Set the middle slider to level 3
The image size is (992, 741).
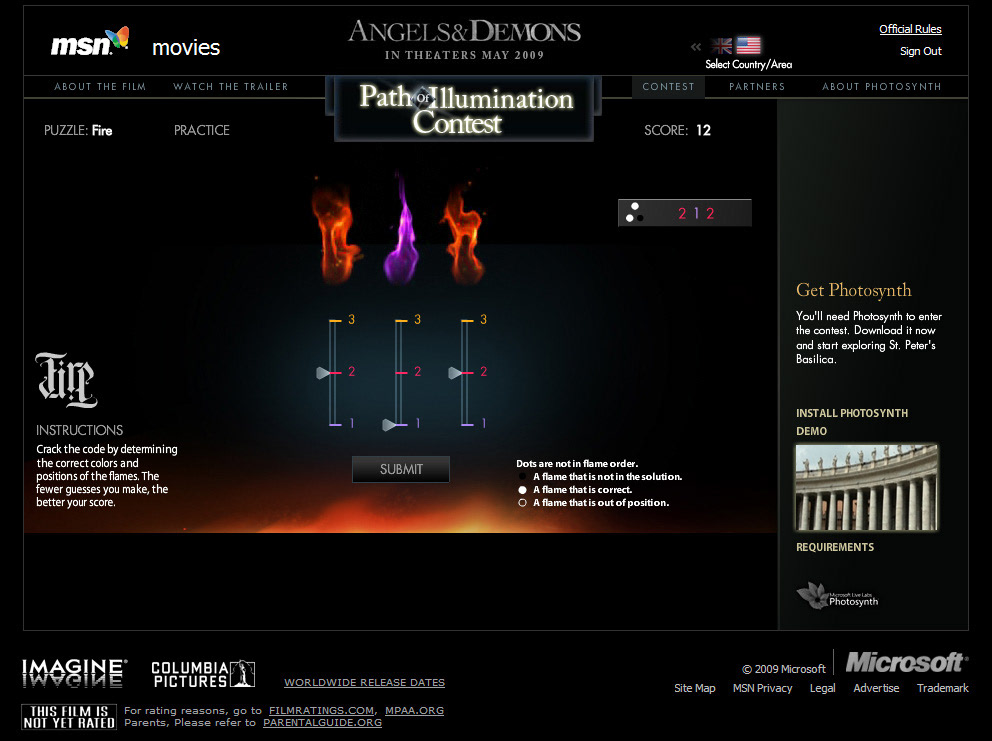[x=402, y=321]
